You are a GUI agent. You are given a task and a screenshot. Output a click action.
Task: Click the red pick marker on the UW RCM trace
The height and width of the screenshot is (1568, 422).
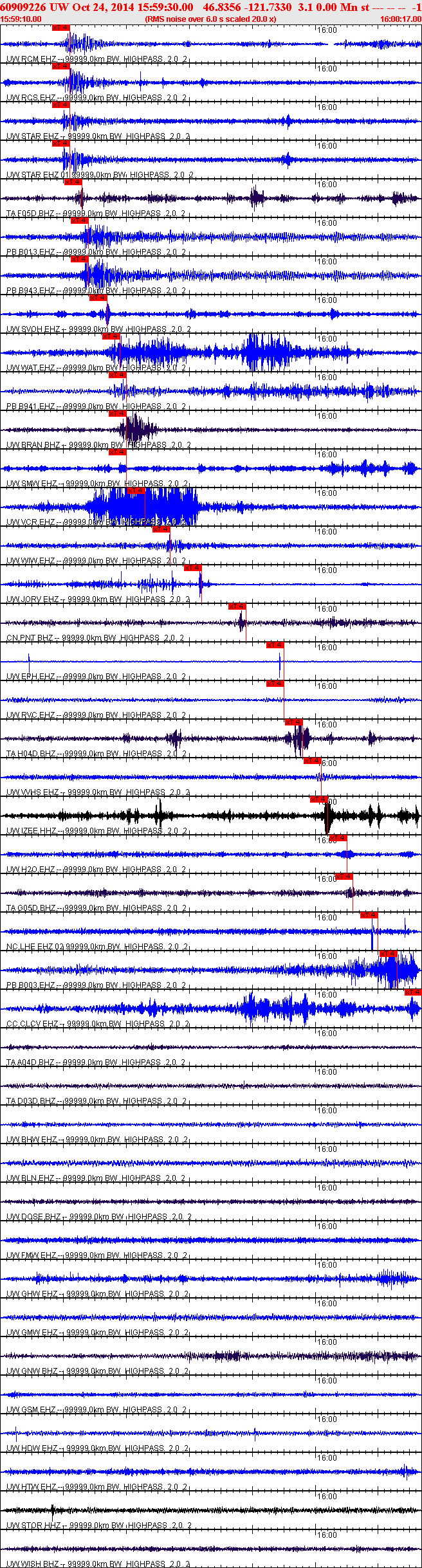(x=60, y=28)
